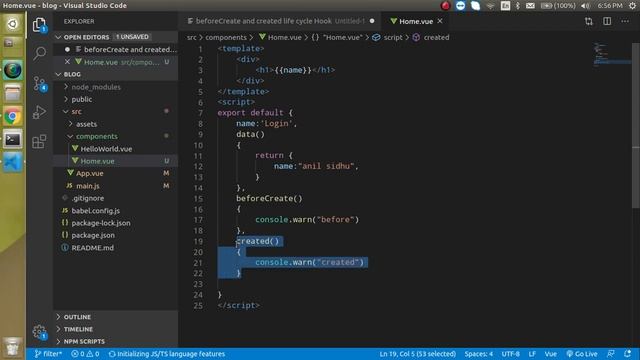Expand the Timeline panel
This screenshot has width=640, height=360.
coord(116,329)
